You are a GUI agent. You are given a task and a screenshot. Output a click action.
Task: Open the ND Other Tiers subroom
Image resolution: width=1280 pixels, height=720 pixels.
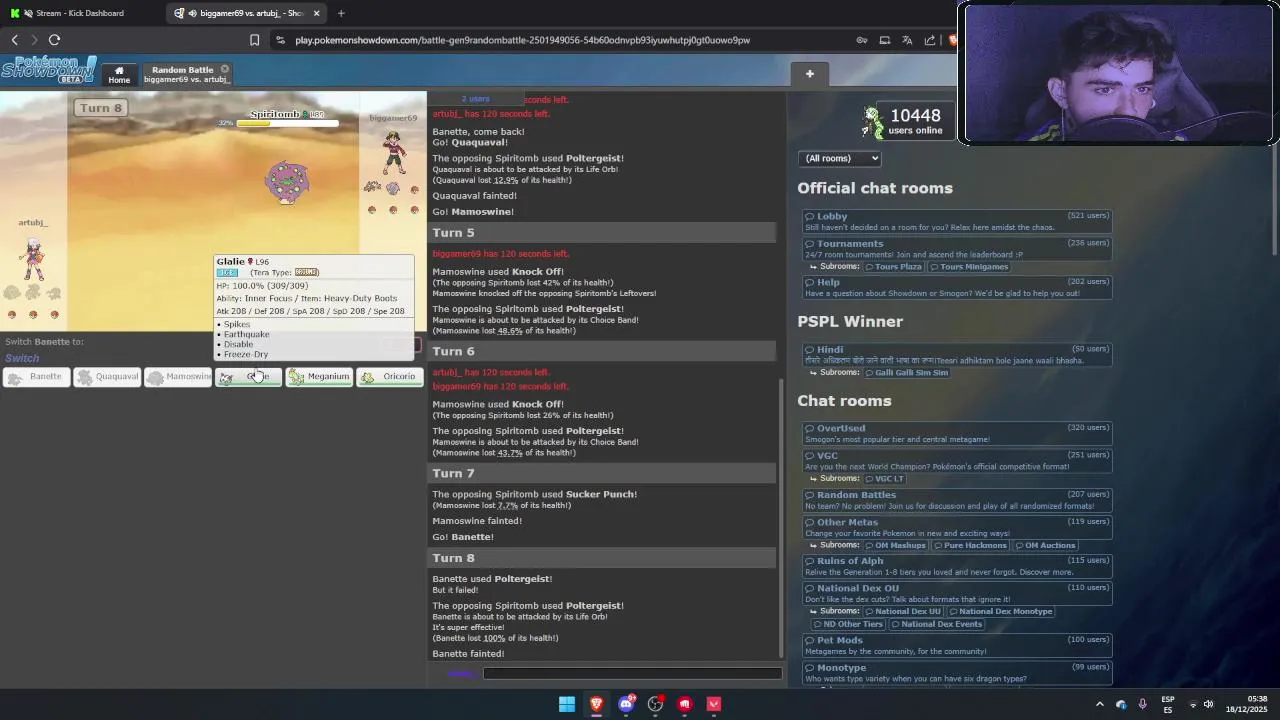(846, 625)
